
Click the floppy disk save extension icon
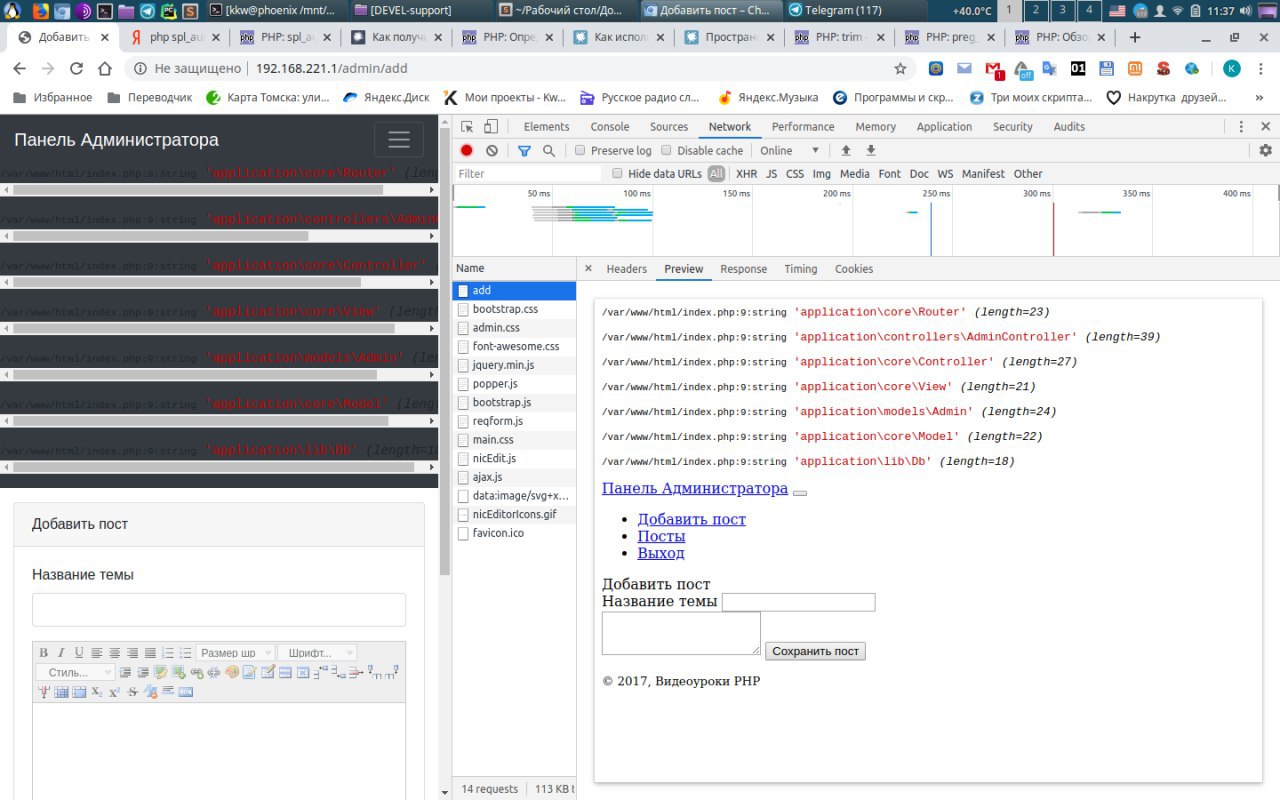[1107, 69]
